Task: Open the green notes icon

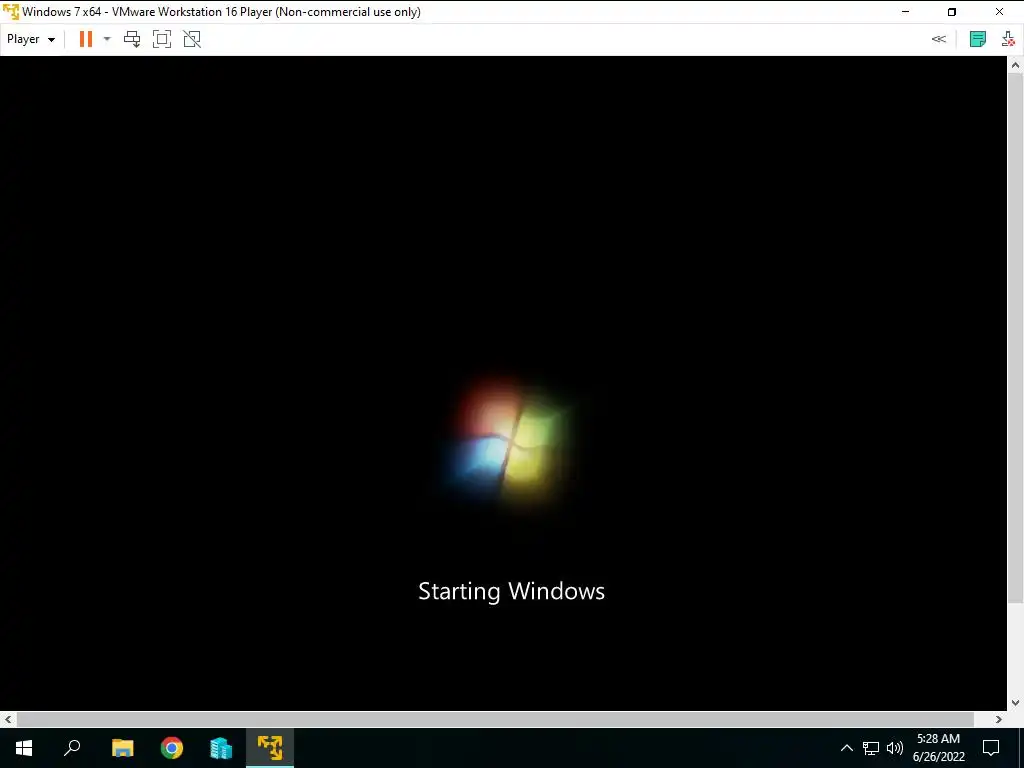Action: pyautogui.click(x=978, y=39)
